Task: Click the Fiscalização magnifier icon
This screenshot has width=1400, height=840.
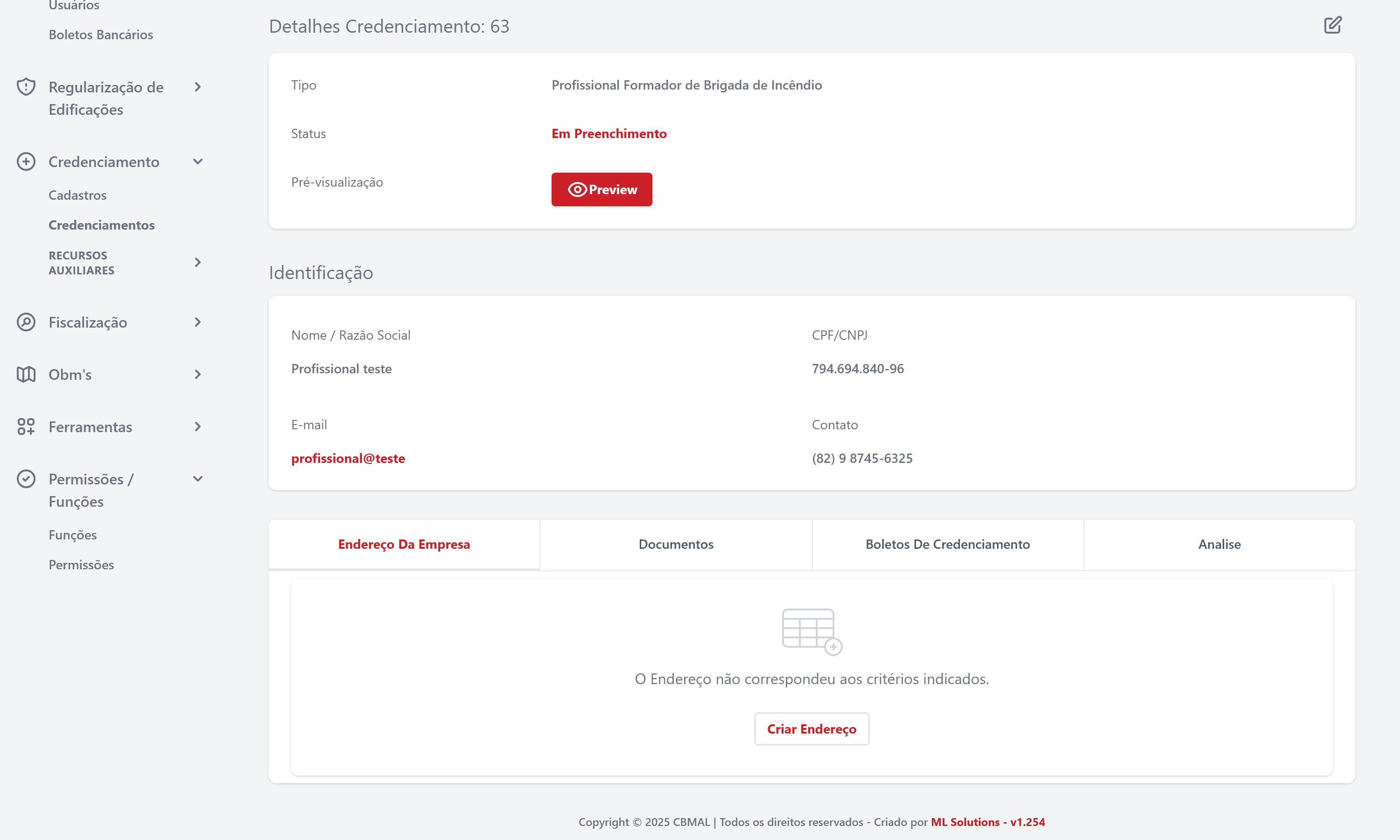Action: pyautogui.click(x=26, y=322)
